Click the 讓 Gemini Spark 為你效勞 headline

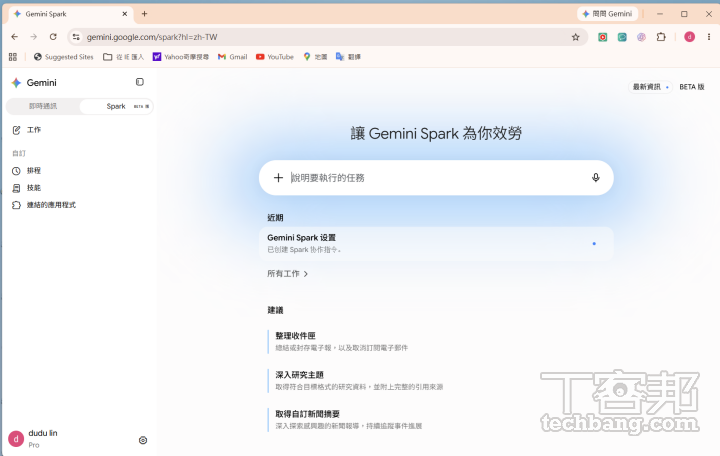436,134
